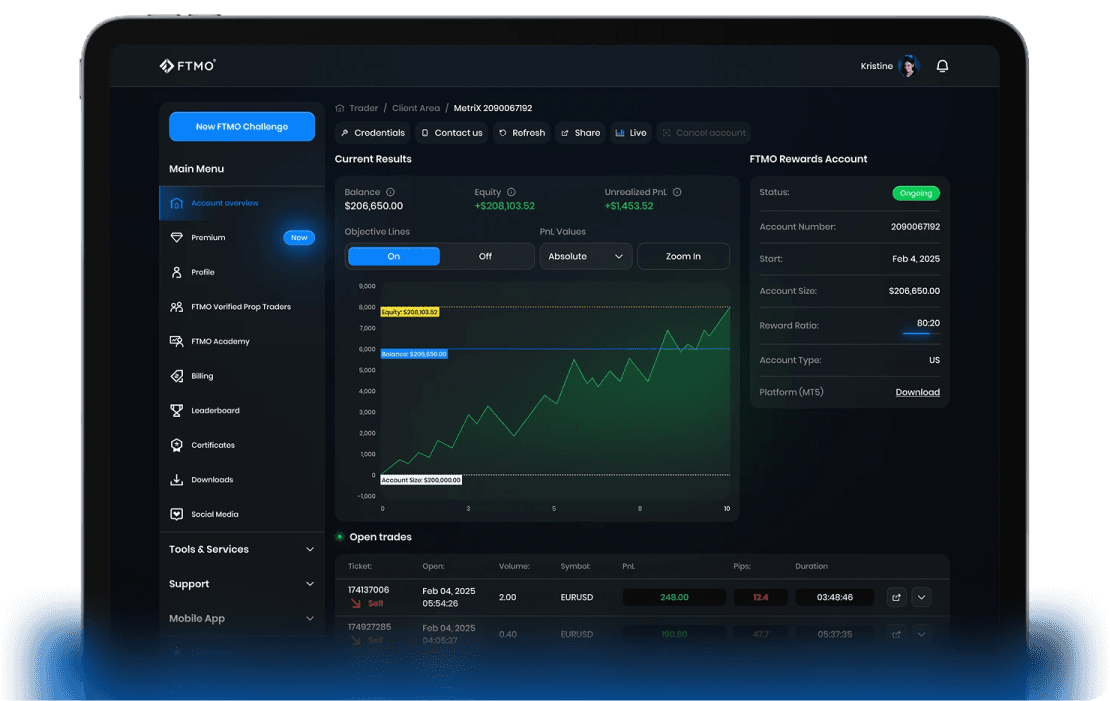Click the Downloads arrow icon
This screenshot has height=701, width=1110.
(176, 479)
